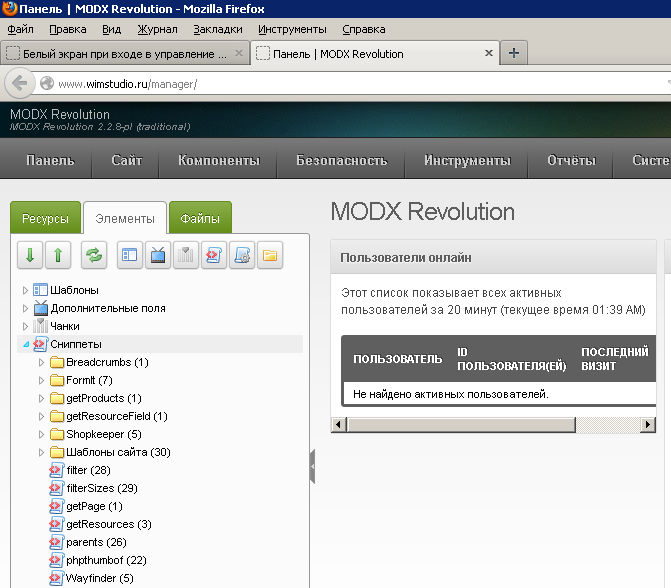
Task: Collapse the Сниппеты tree node
Action: [x=26, y=344]
